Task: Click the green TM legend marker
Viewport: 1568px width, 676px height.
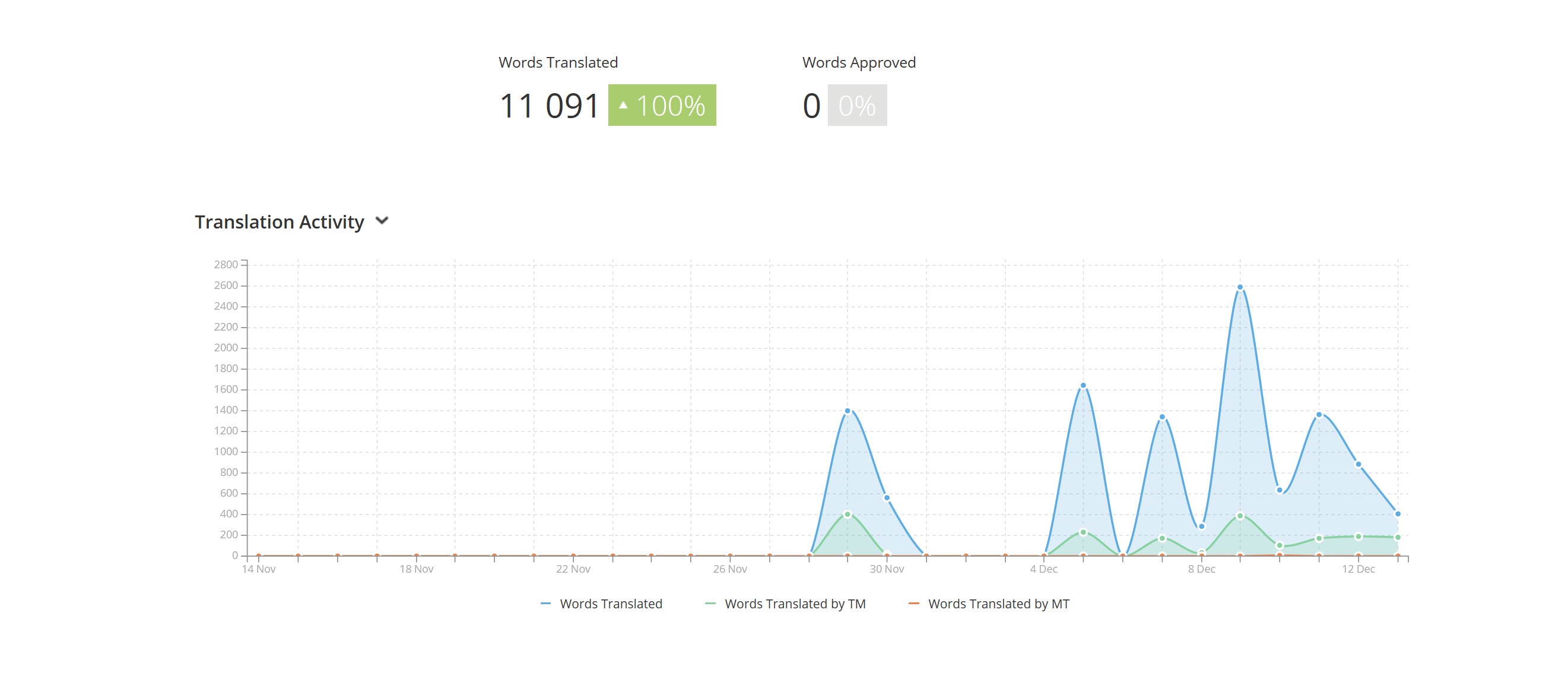Action: pos(710,604)
